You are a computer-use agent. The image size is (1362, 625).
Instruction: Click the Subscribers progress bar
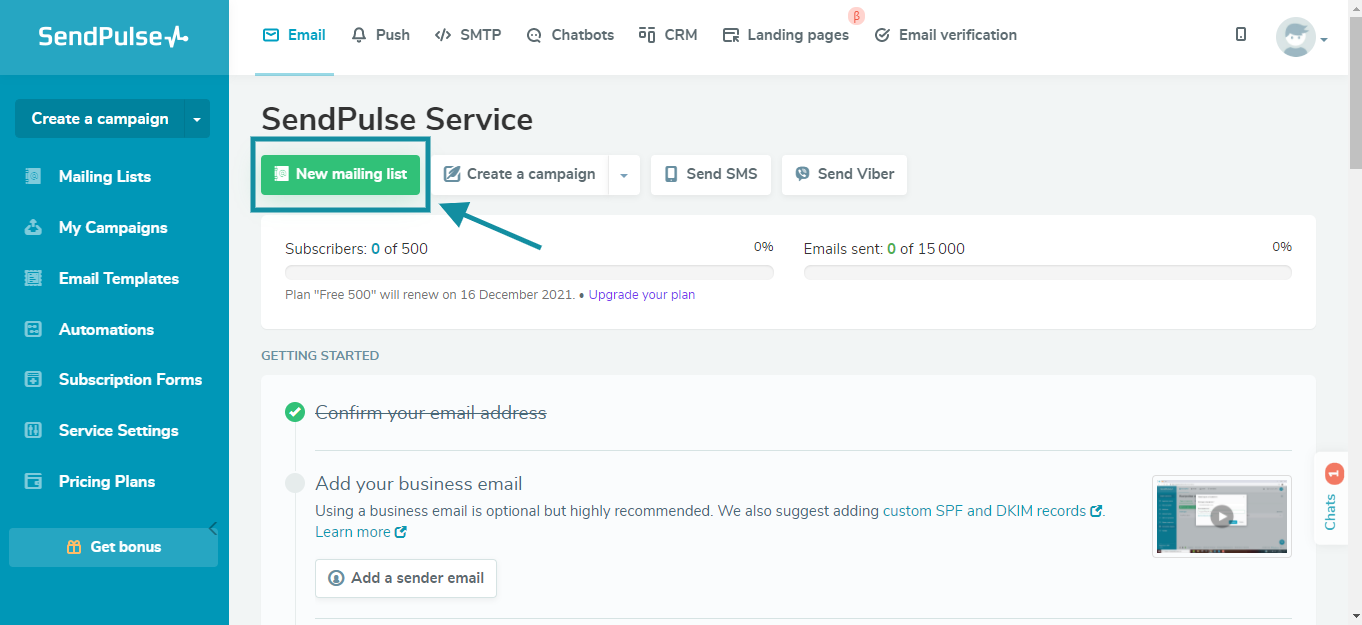tap(528, 271)
